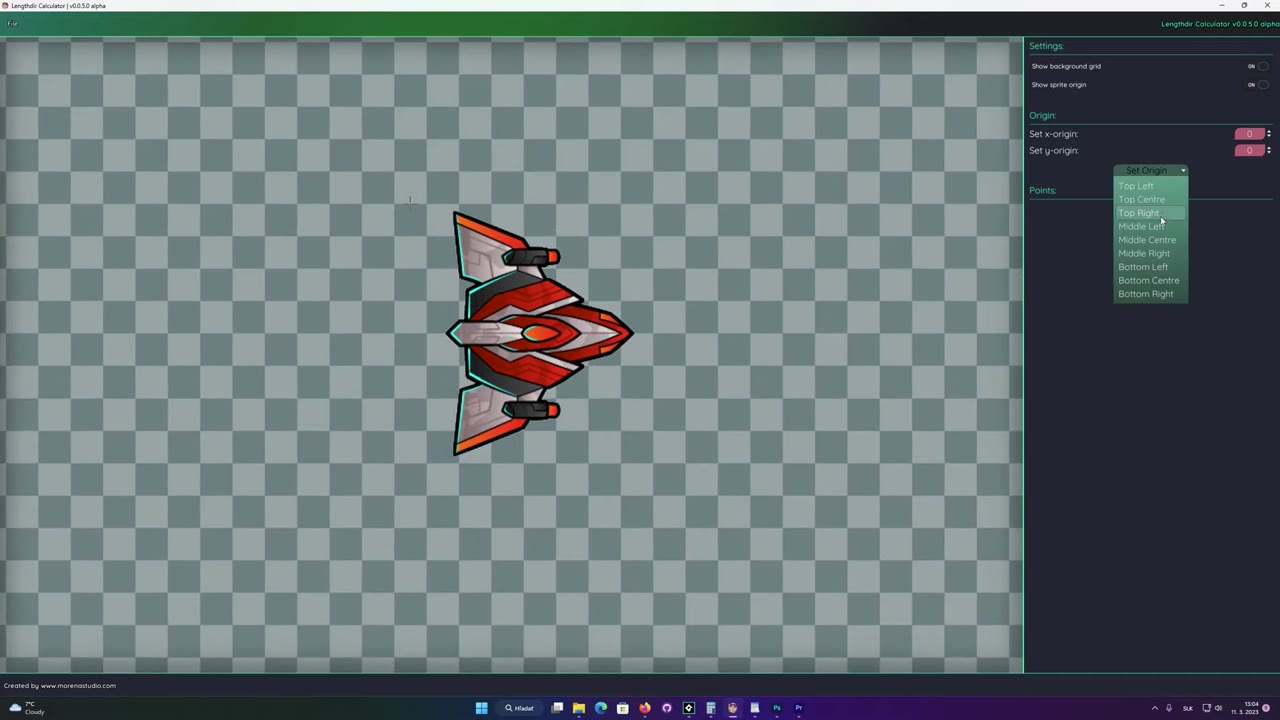
Task: Open Microsoft Store from the taskbar
Action: pos(623,708)
